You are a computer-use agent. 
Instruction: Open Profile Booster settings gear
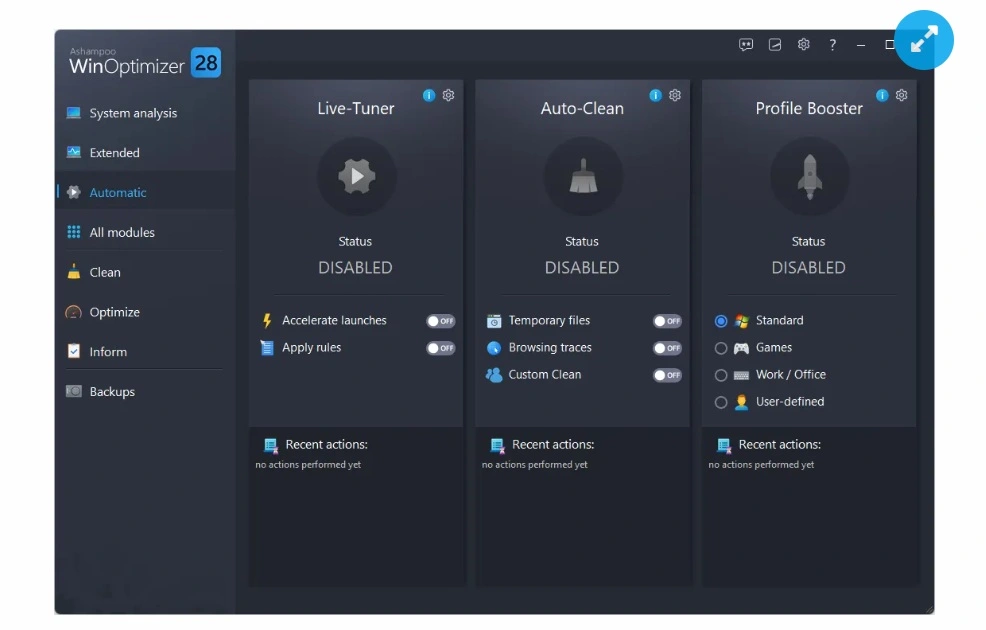(x=901, y=95)
